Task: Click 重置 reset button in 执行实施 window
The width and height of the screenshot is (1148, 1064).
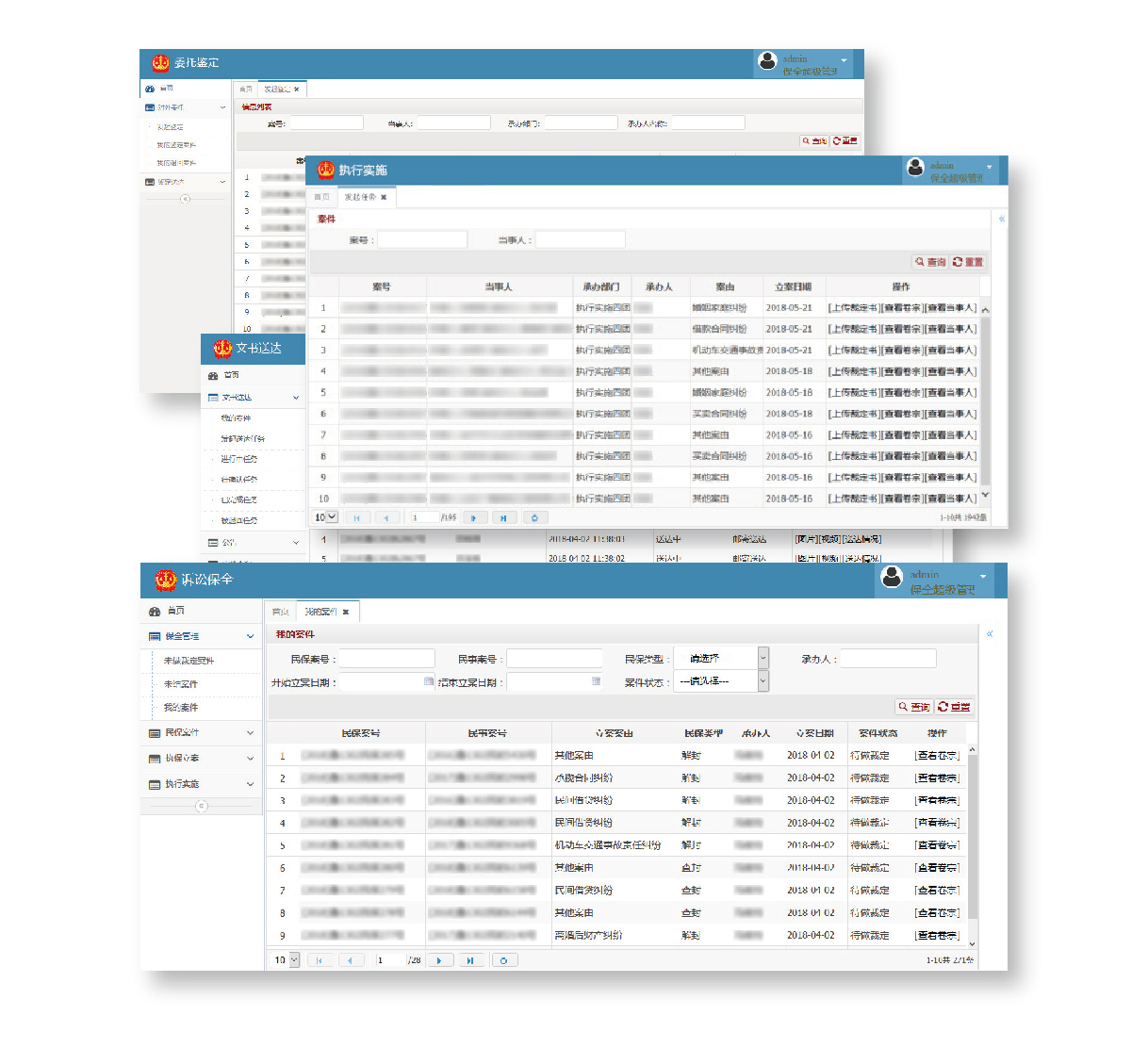Action: pos(968,262)
